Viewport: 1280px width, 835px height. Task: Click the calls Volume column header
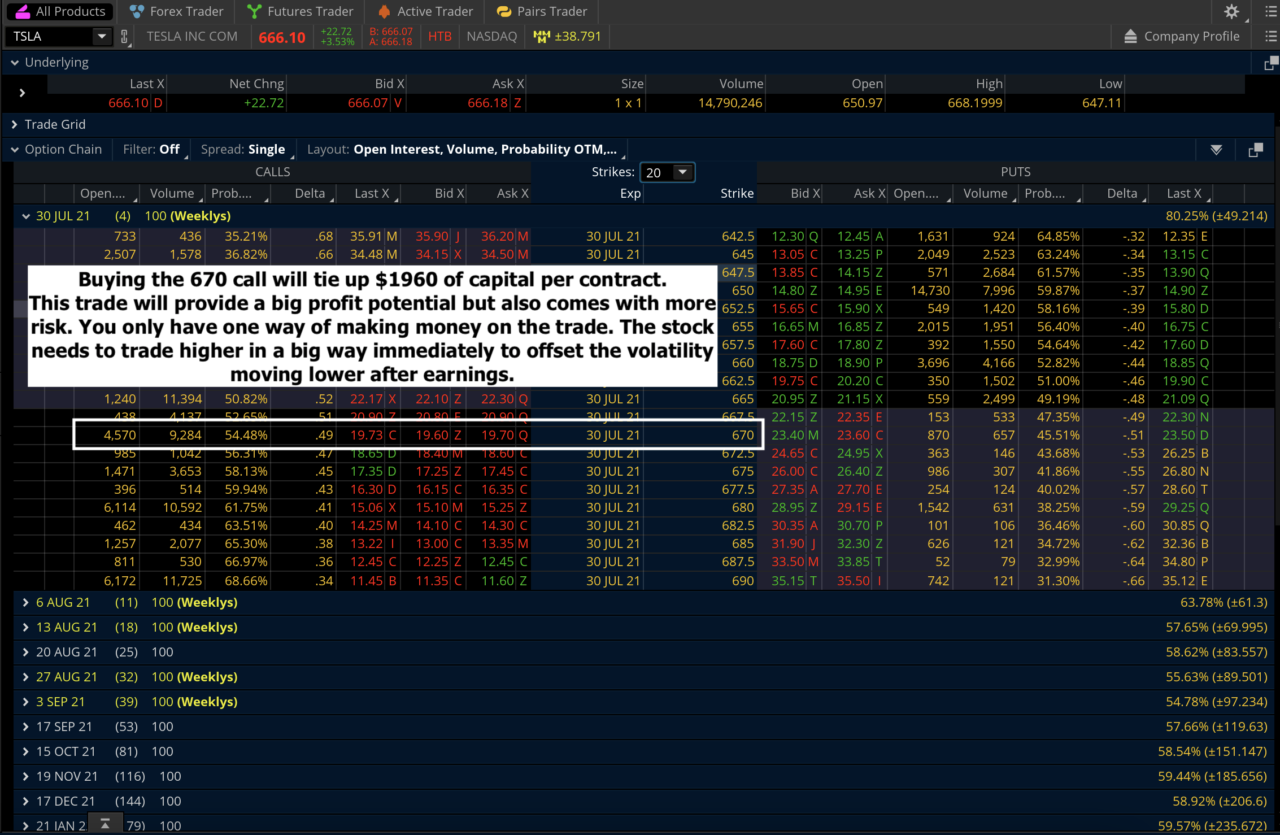coord(170,194)
